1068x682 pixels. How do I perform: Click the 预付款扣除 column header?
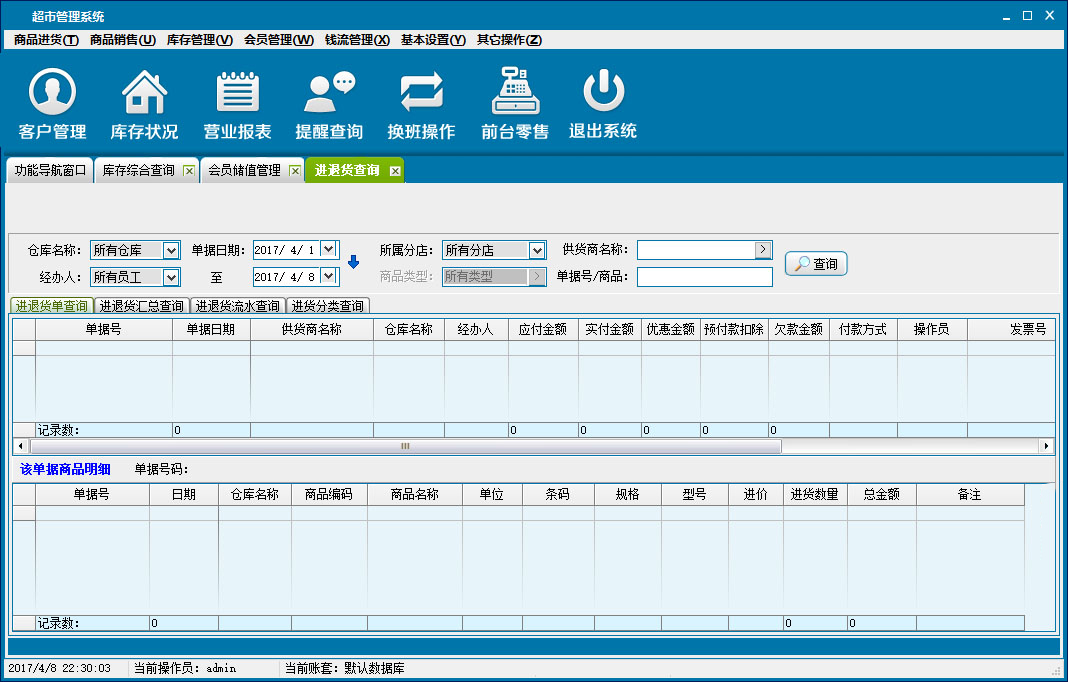734,329
